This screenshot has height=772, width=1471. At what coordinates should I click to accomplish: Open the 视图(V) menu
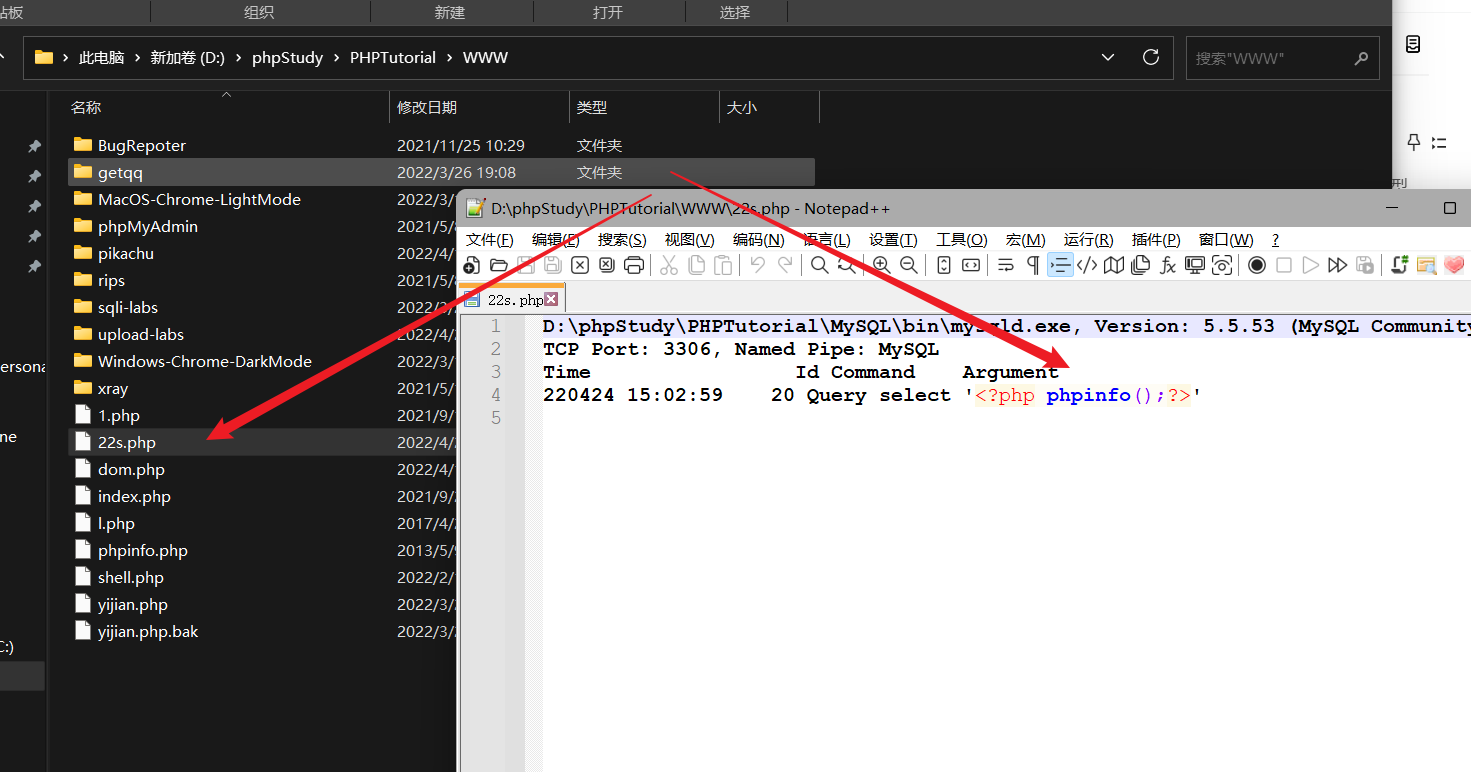(x=690, y=240)
